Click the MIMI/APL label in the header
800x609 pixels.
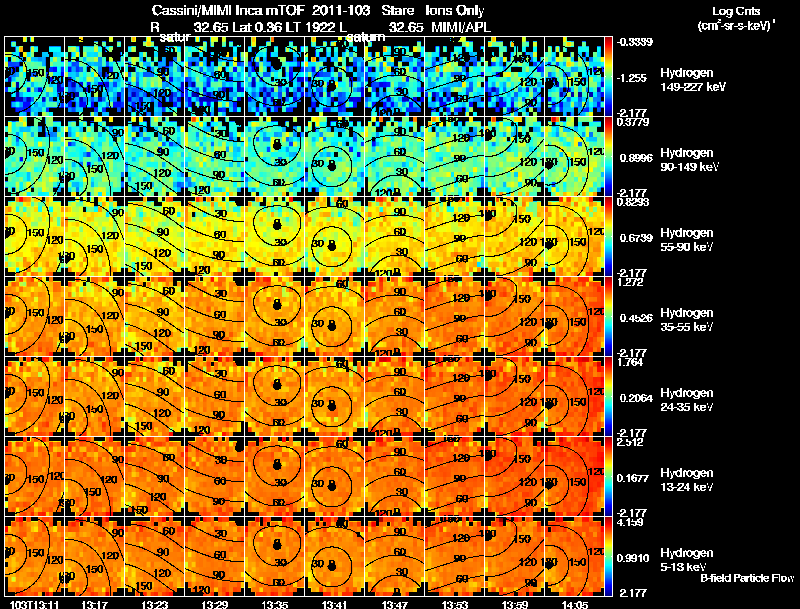(x=461, y=27)
